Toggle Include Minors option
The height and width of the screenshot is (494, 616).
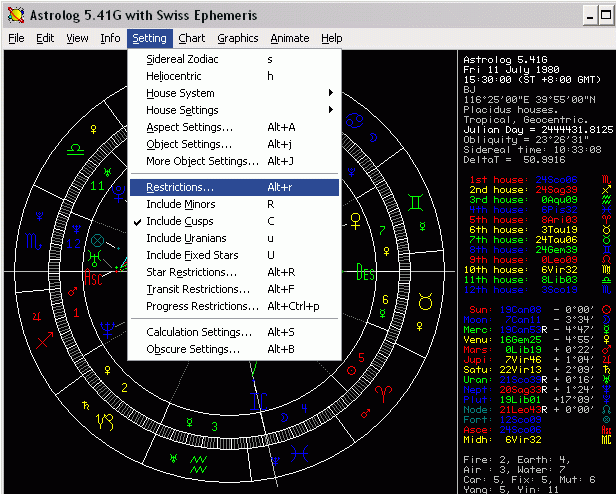pos(234,204)
